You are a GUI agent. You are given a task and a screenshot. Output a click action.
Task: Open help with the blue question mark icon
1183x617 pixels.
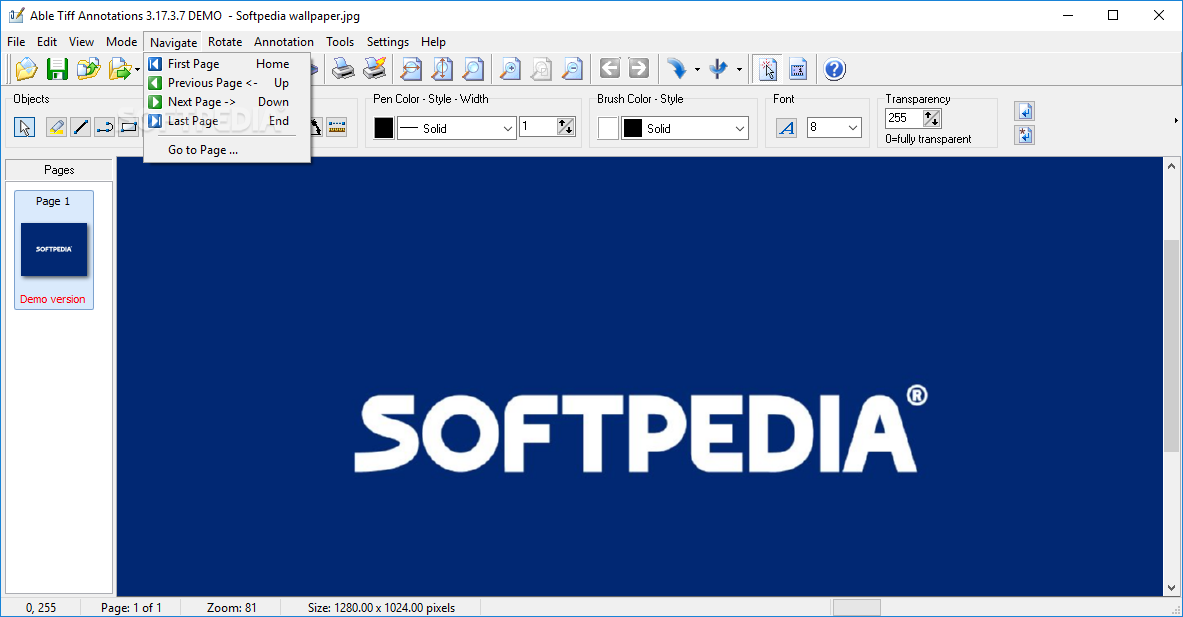point(834,69)
